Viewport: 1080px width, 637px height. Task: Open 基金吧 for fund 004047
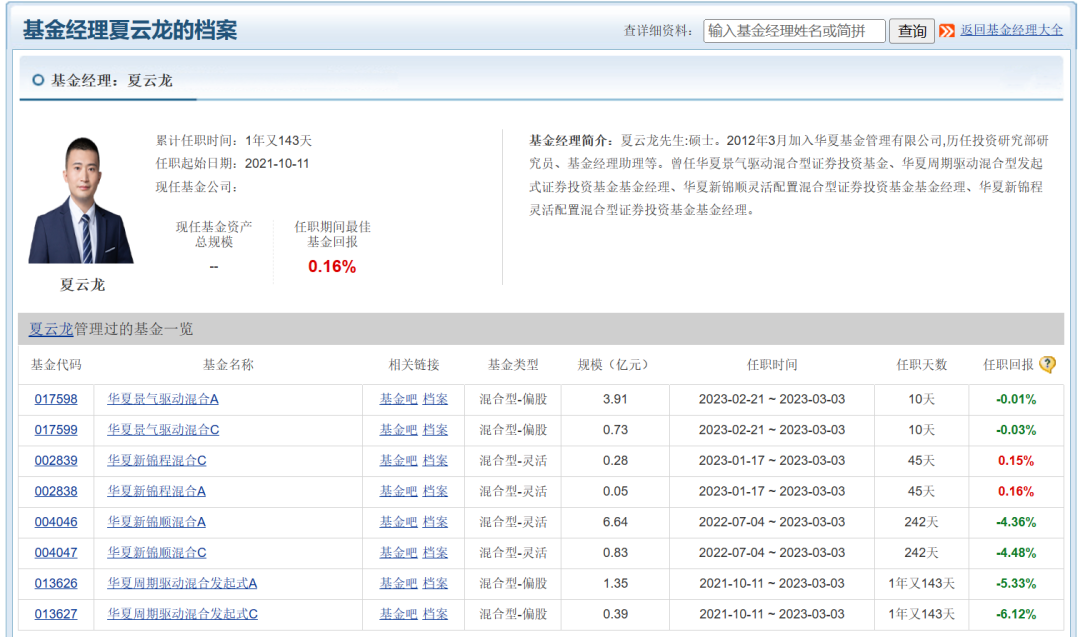point(398,552)
